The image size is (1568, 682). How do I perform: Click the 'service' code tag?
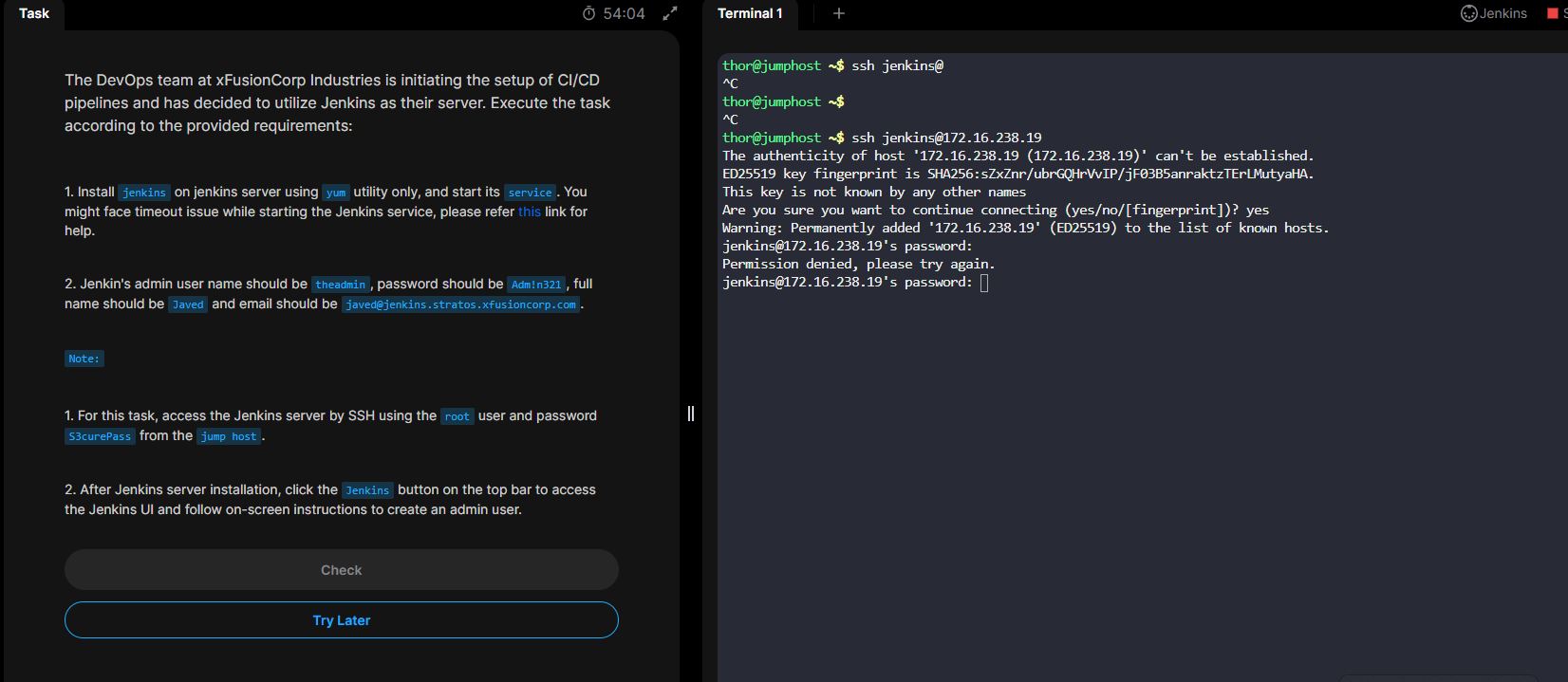pyautogui.click(x=531, y=192)
